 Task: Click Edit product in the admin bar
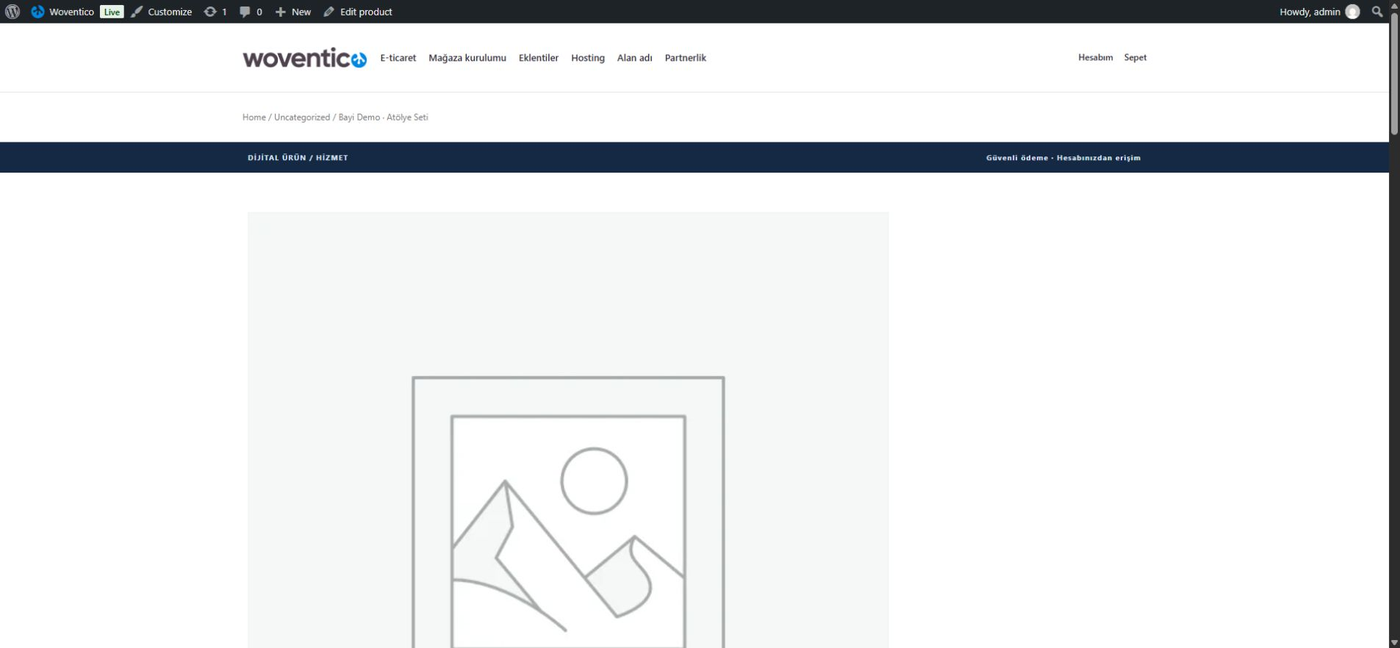[x=357, y=12]
